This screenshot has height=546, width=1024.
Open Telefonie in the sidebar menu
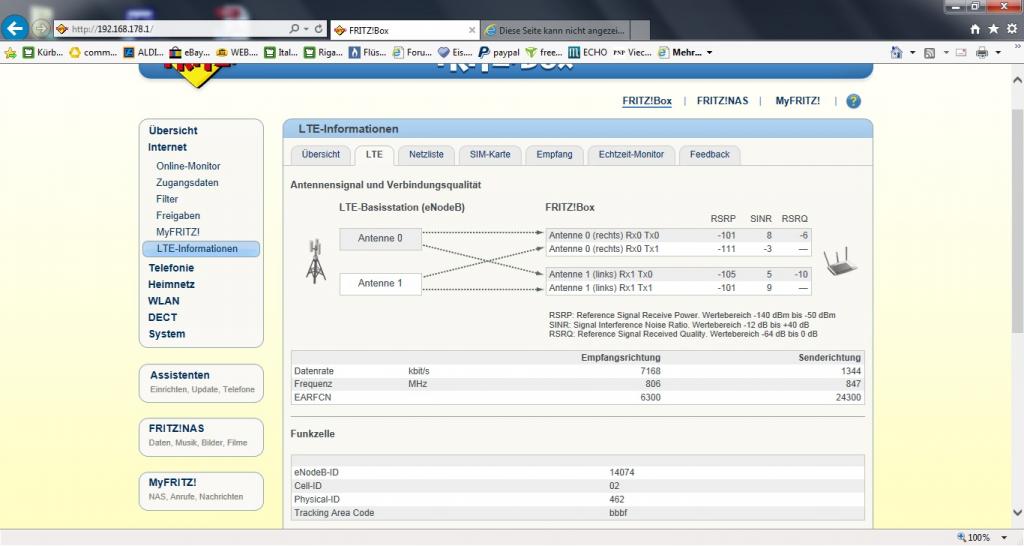[171, 268]
